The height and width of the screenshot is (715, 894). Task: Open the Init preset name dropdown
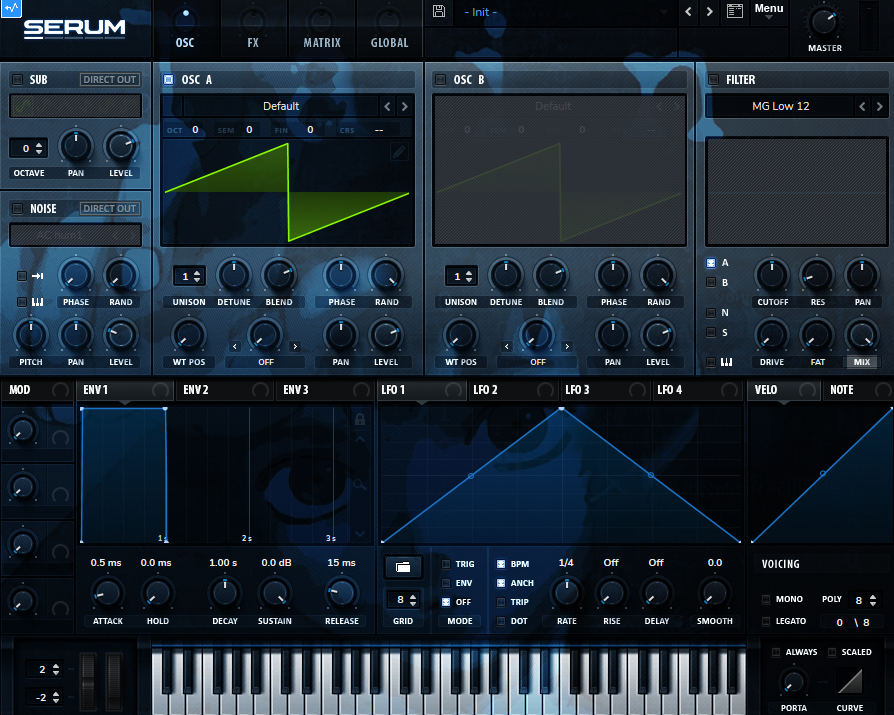click(x=564, y=12)
